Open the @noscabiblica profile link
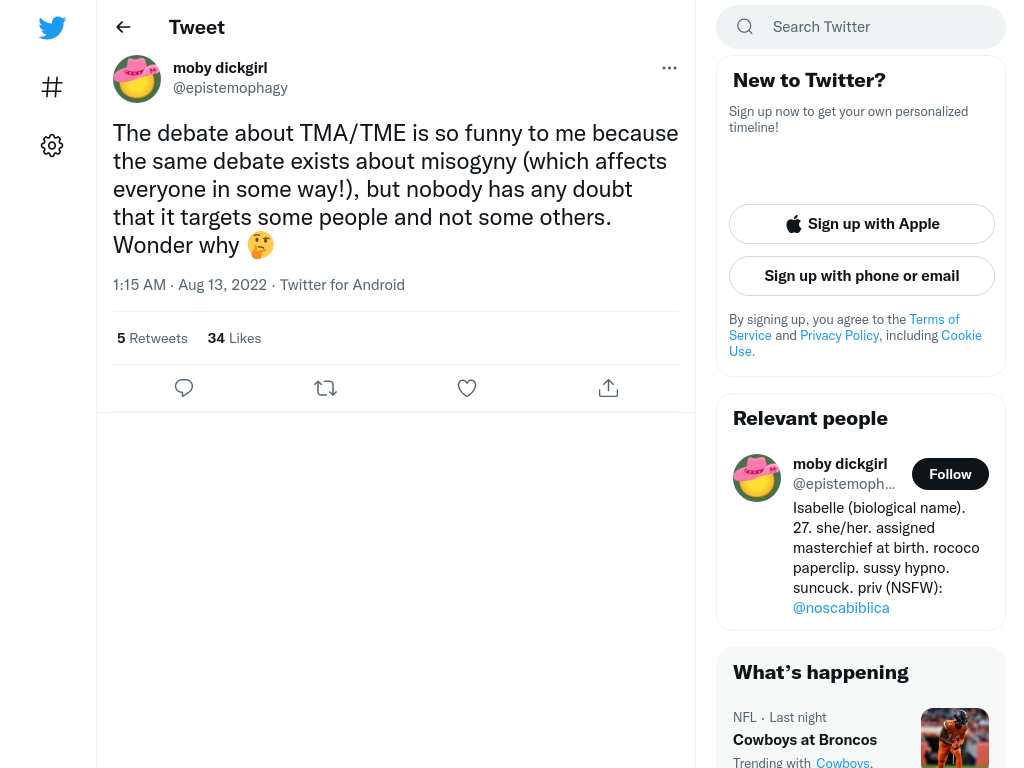Image resolution: width=1024 pixels, height=768 pixels. 840,608
